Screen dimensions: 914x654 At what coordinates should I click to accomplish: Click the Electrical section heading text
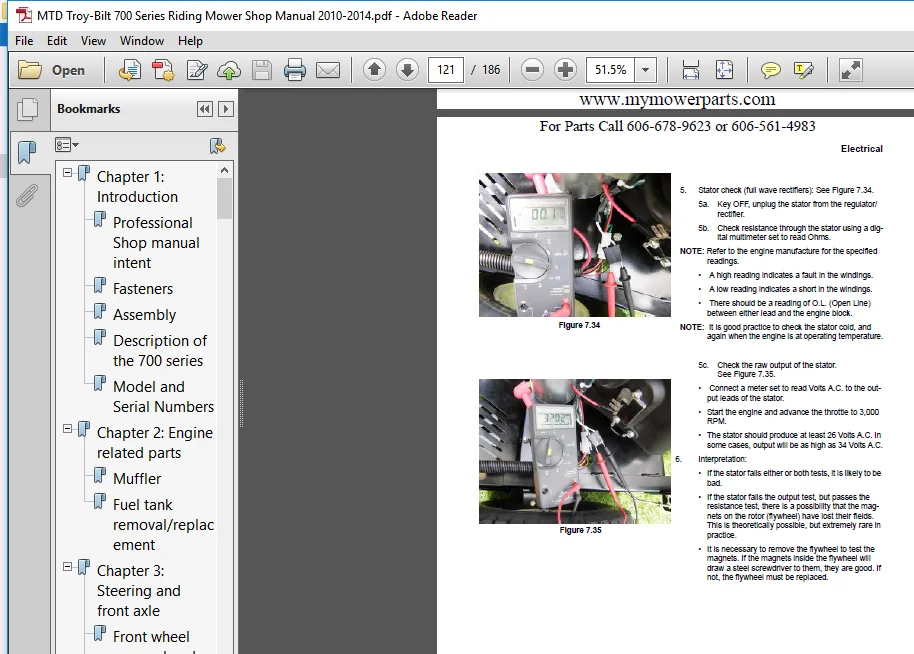pos(862,149)
